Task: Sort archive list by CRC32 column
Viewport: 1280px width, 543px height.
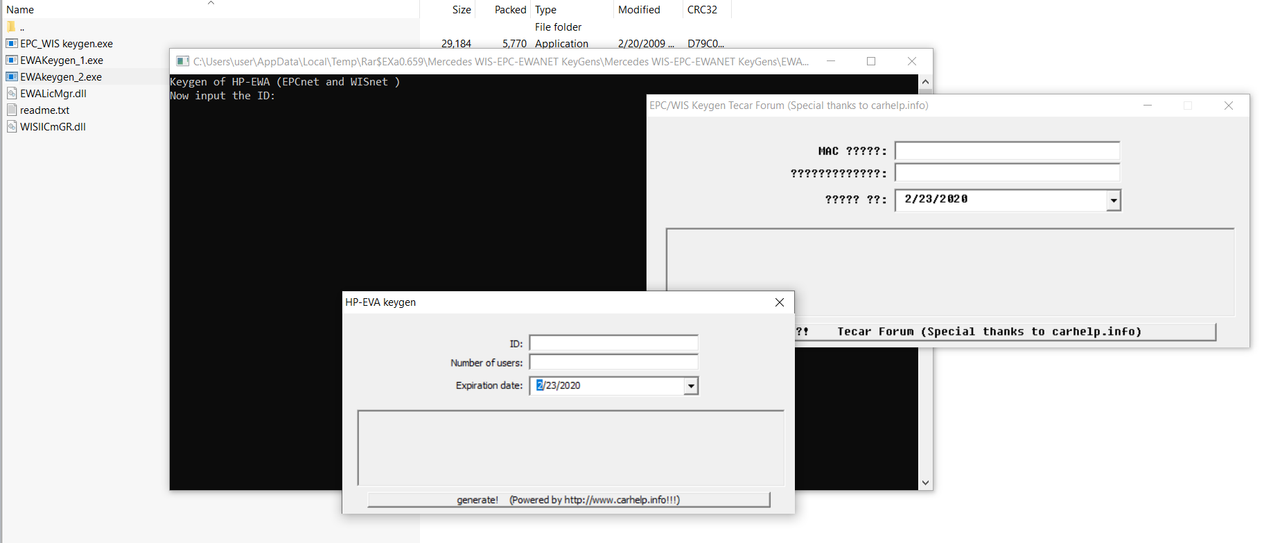Action: coord(703,10)
